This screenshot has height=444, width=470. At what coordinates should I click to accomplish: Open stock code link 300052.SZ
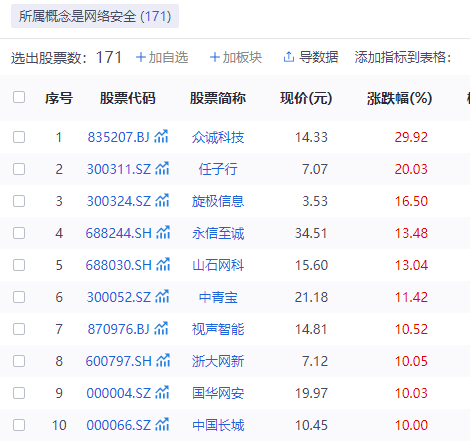click(x=119, y=297)
